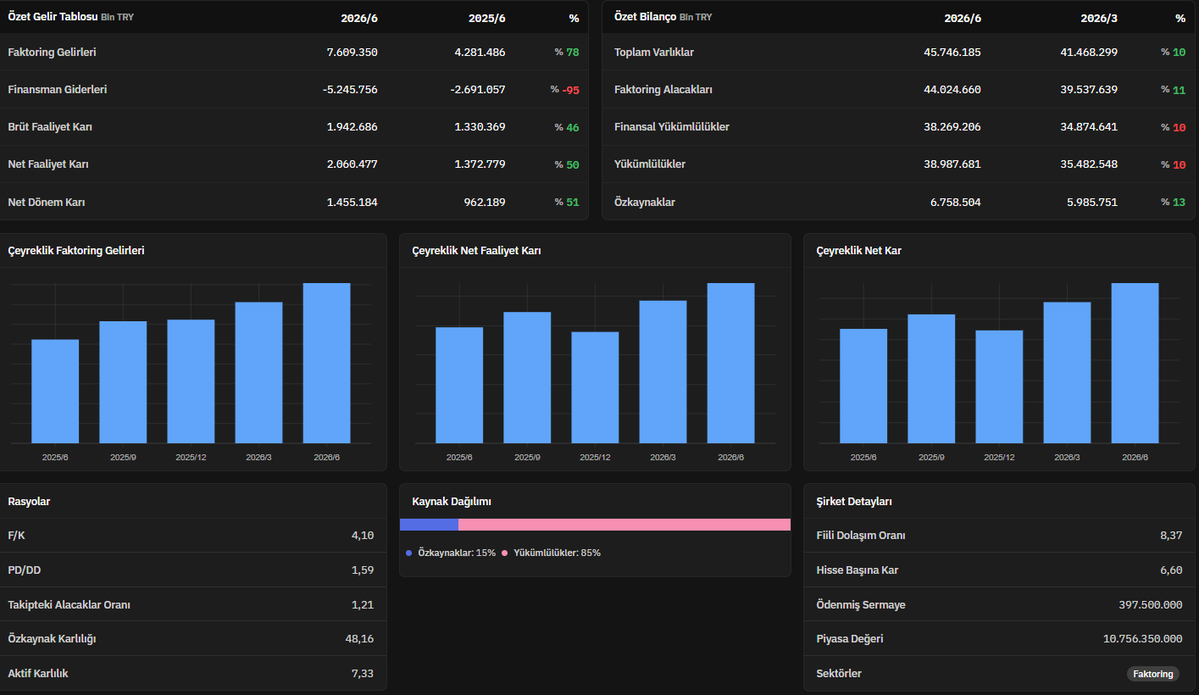
Task: Click the 2025/6 column header in Özet Gelir Tablosu
Action: point(487,18)
